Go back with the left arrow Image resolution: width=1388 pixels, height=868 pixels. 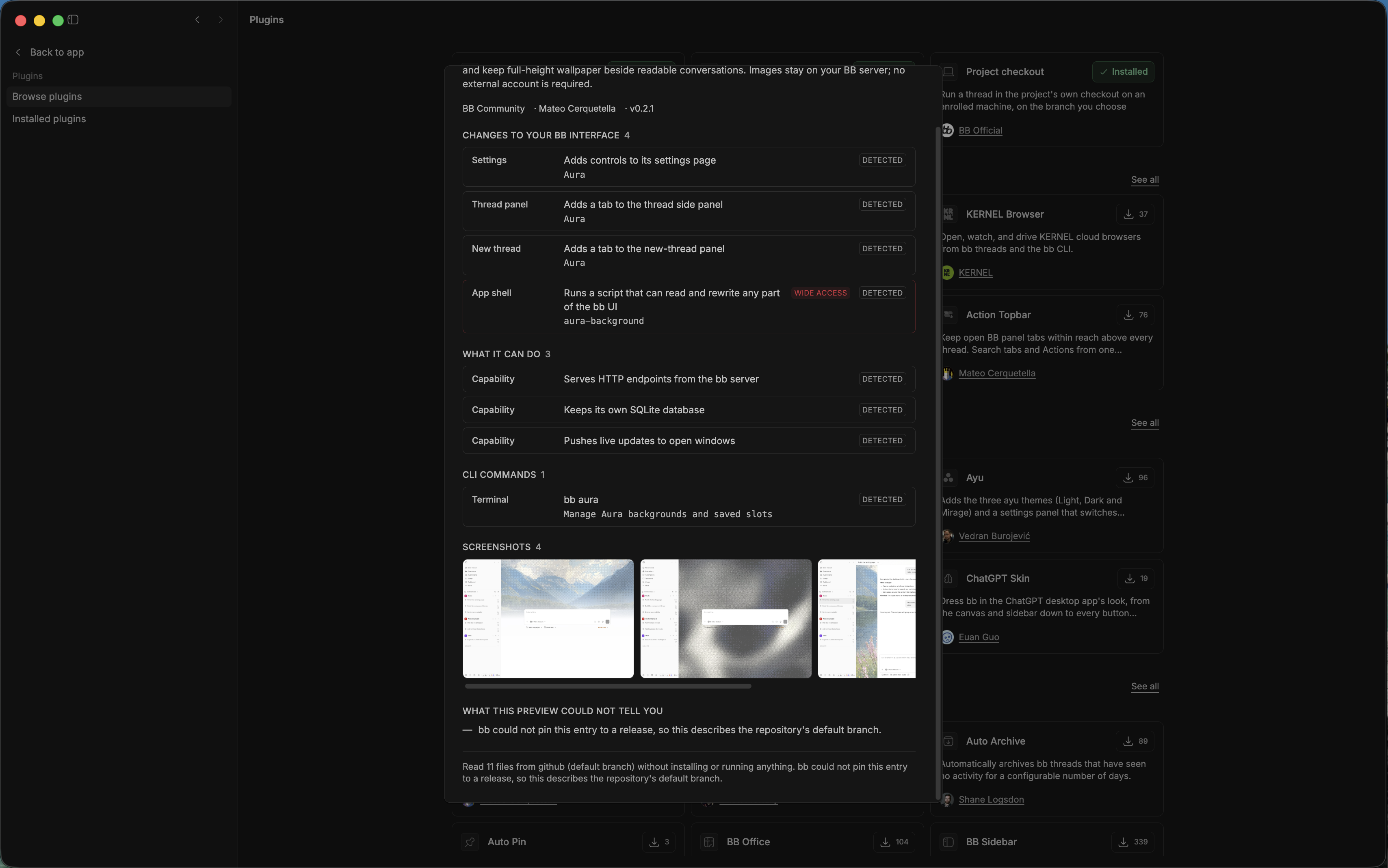tap(197, 19)
